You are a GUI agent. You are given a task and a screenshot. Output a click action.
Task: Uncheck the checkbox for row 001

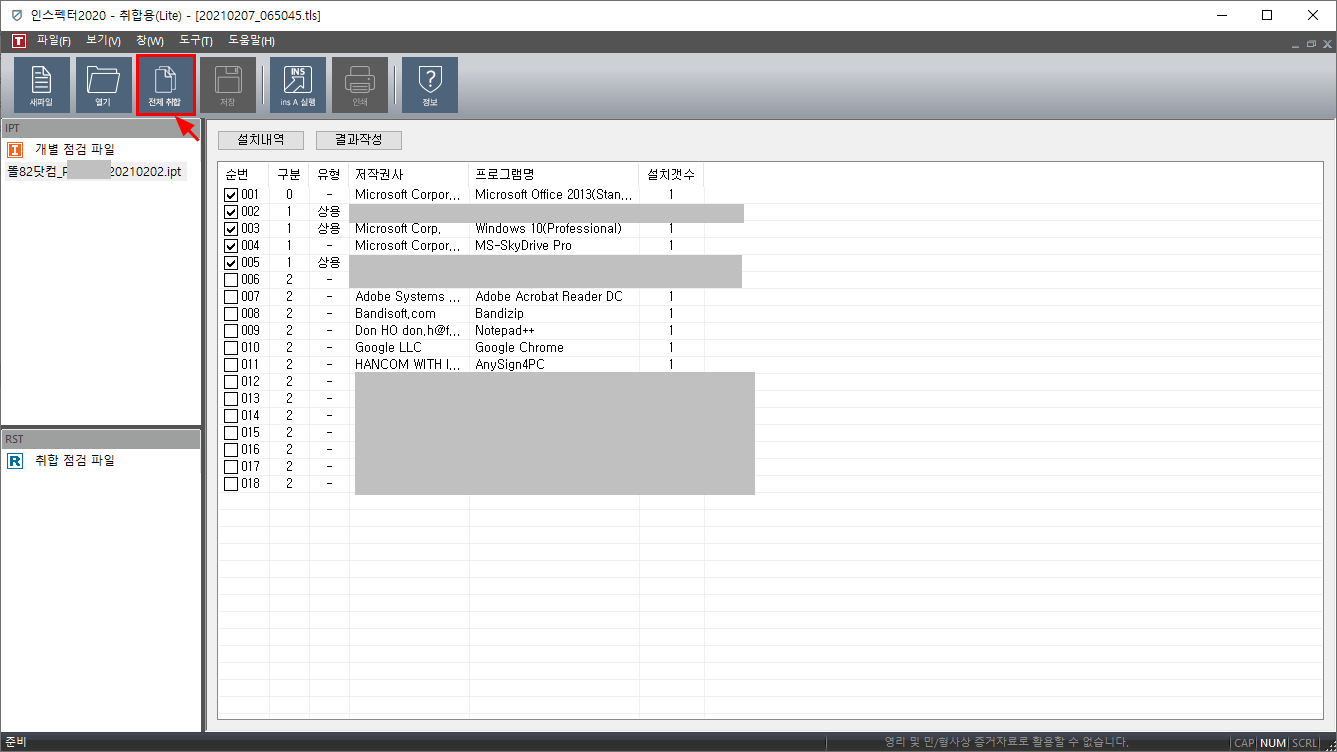[x=231, y=195]
